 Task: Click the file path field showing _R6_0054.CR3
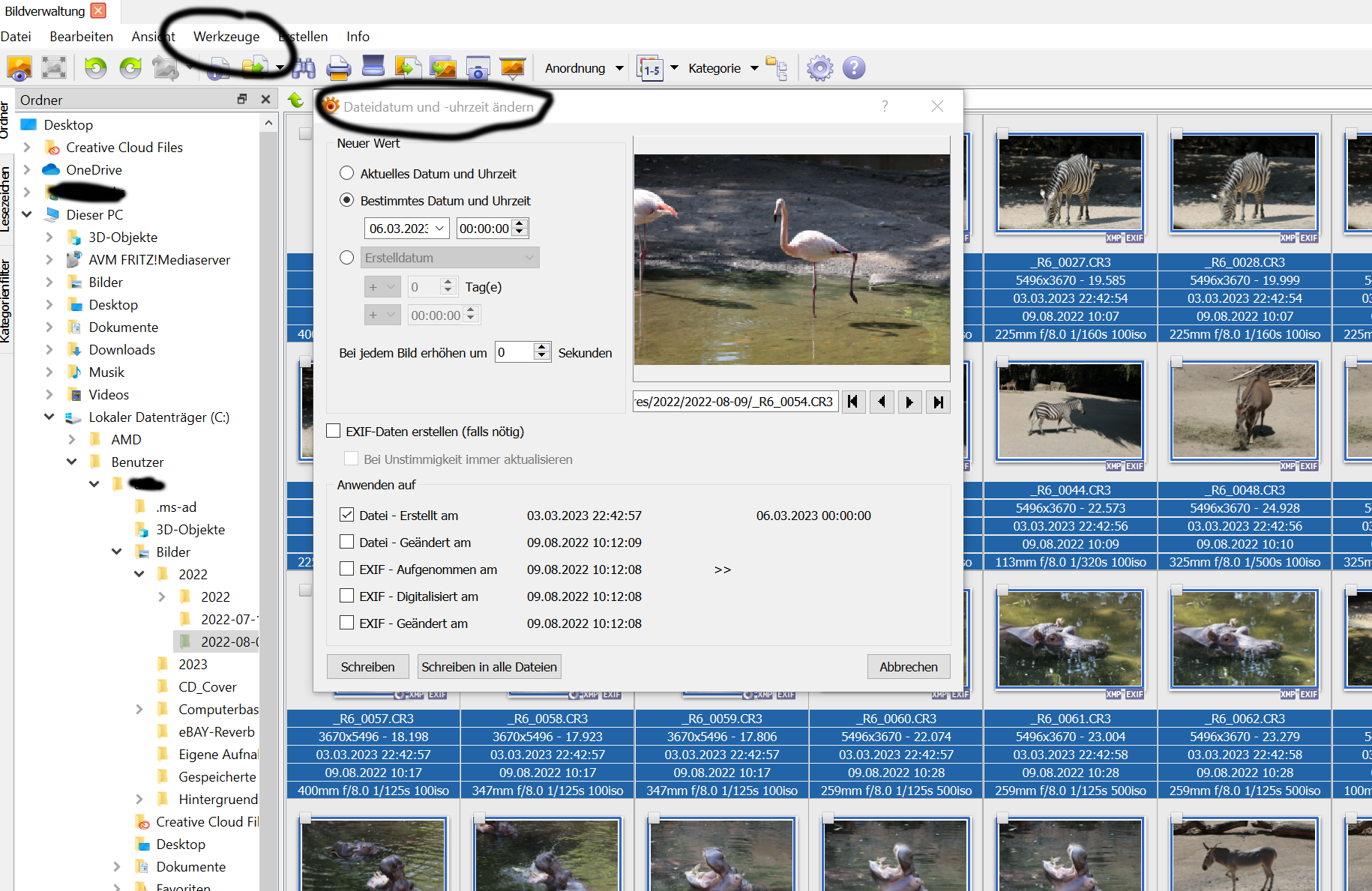(x=735, y=402)
